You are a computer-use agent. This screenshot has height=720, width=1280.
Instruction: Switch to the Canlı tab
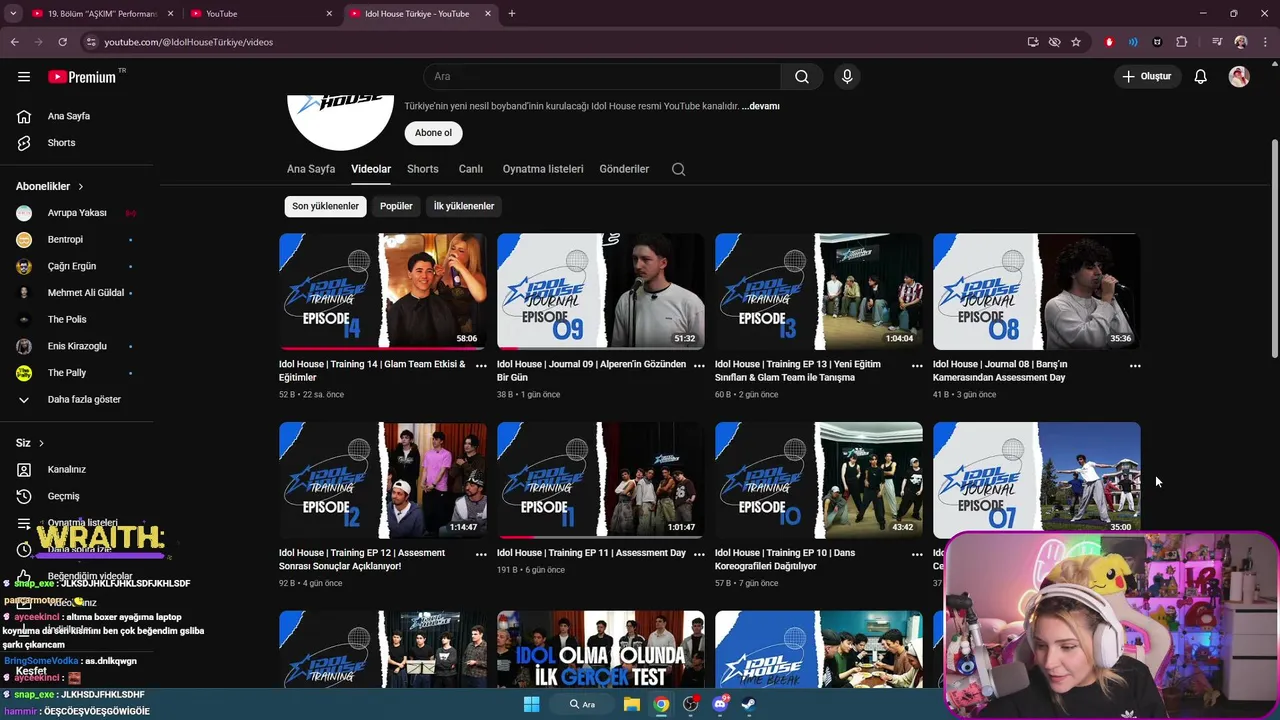pos(471,169)
